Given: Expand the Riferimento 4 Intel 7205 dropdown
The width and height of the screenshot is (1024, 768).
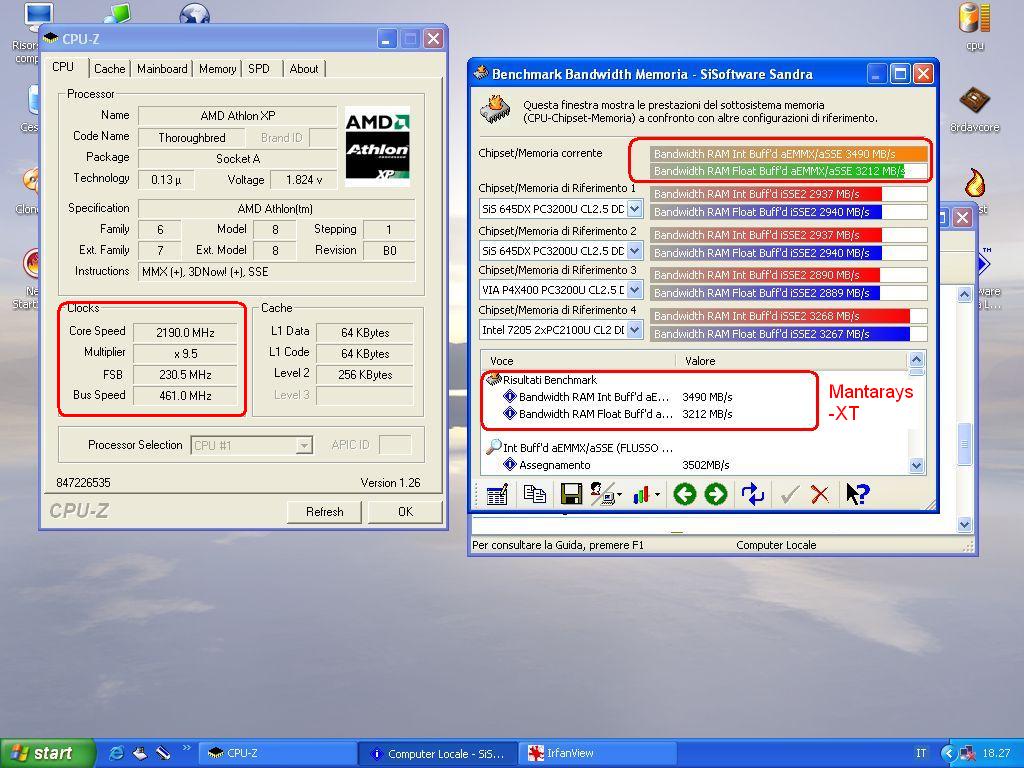Looking at the screenshot, I should (634, 330).
